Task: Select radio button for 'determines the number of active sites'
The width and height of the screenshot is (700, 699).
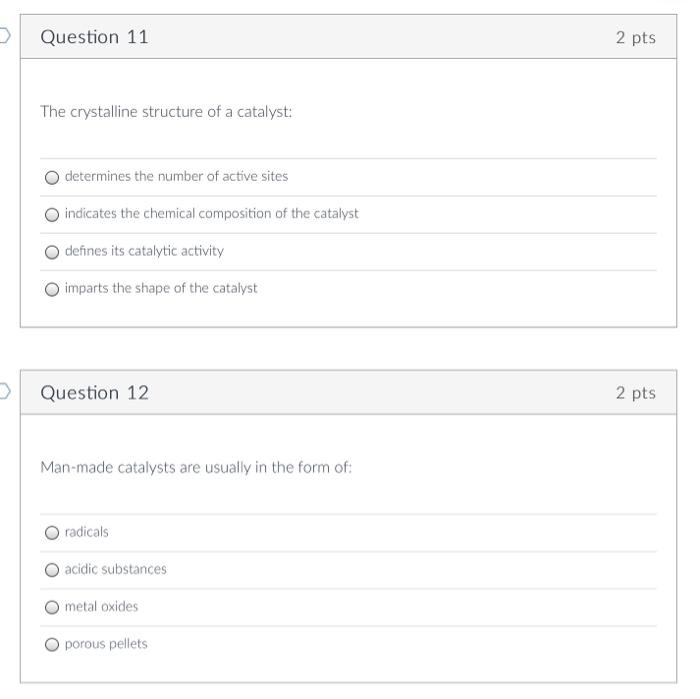Action: tap(52, 177)
